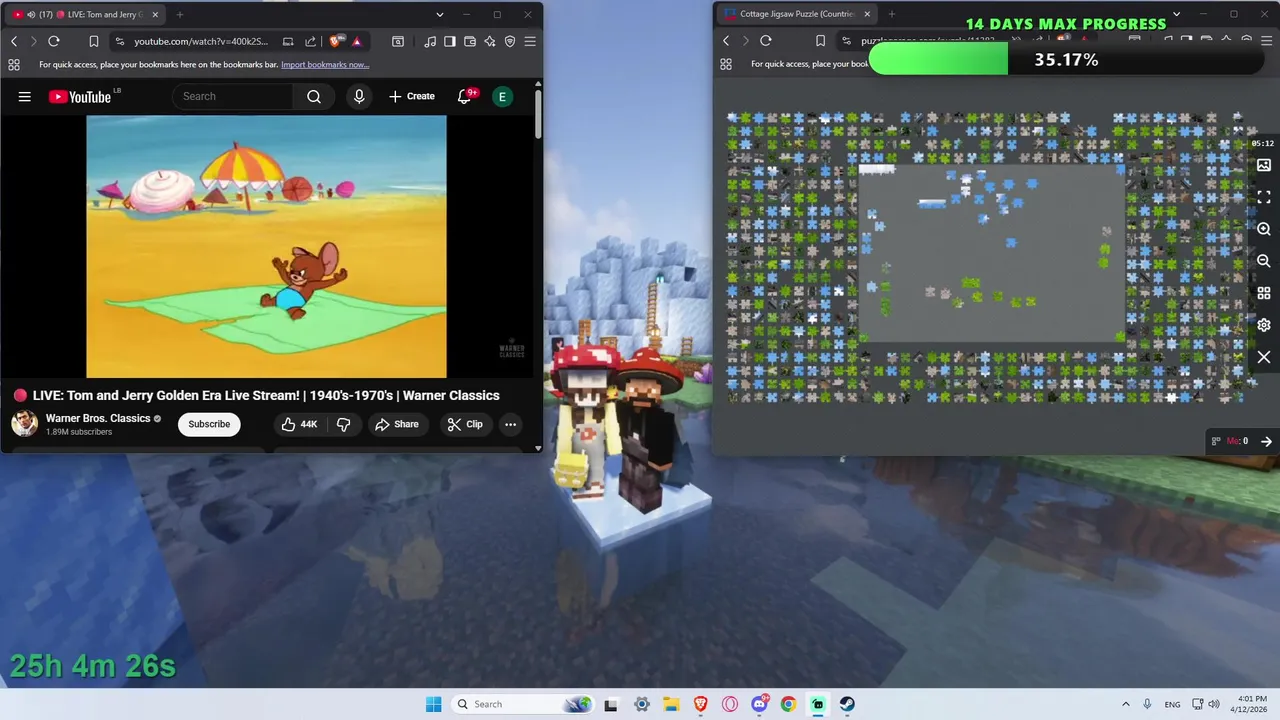Clip the live stream
Viewport: 1280px width, 720px height.
(465, 424)
